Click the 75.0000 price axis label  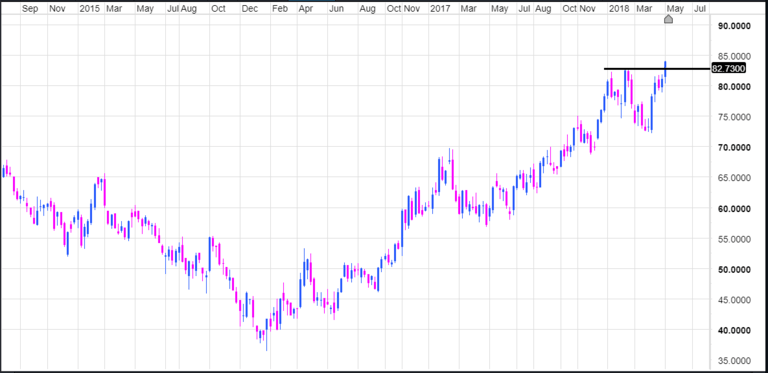coord(734,117)
